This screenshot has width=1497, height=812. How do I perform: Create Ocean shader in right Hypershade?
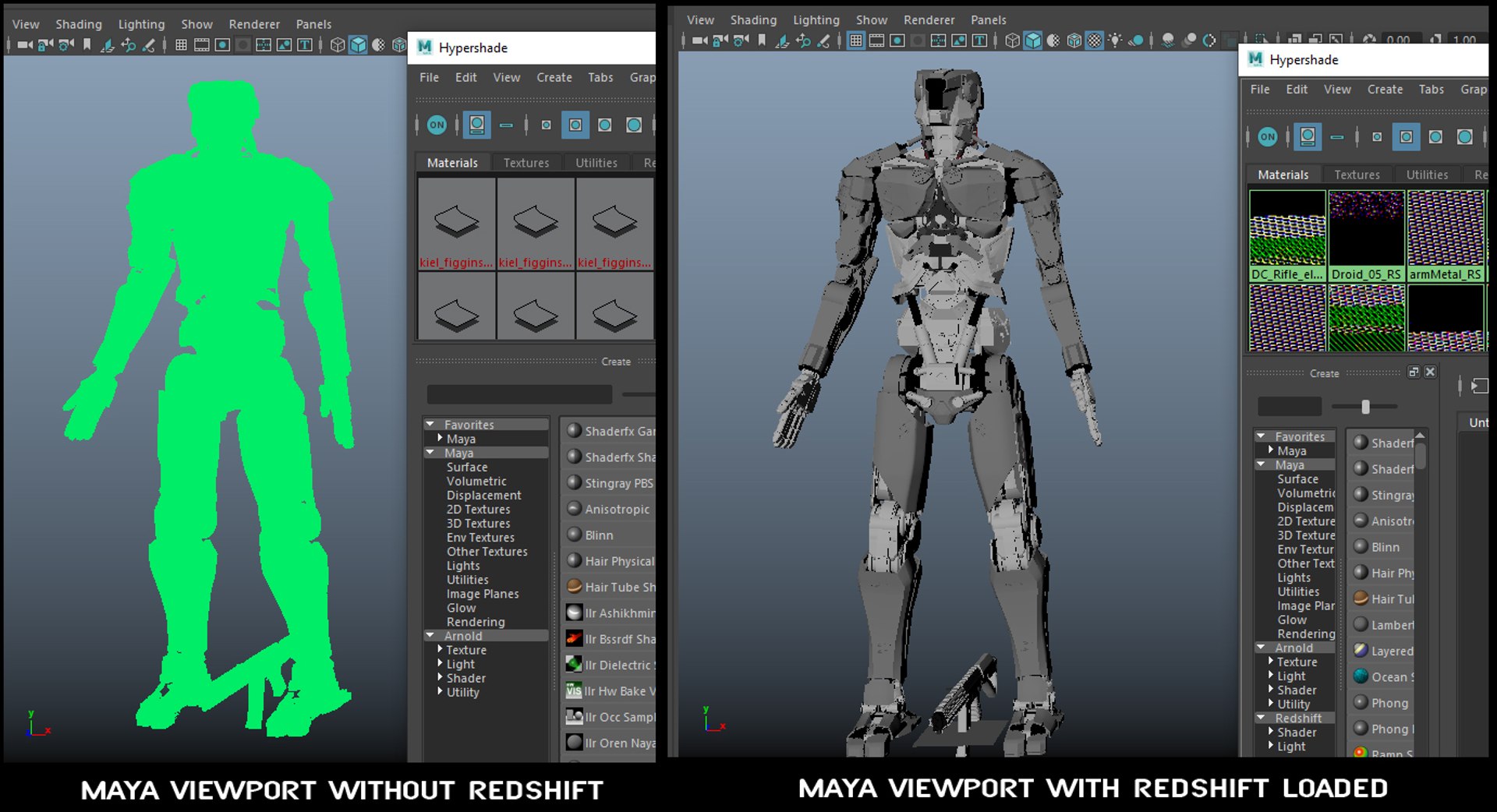(x=1382, y=677)
